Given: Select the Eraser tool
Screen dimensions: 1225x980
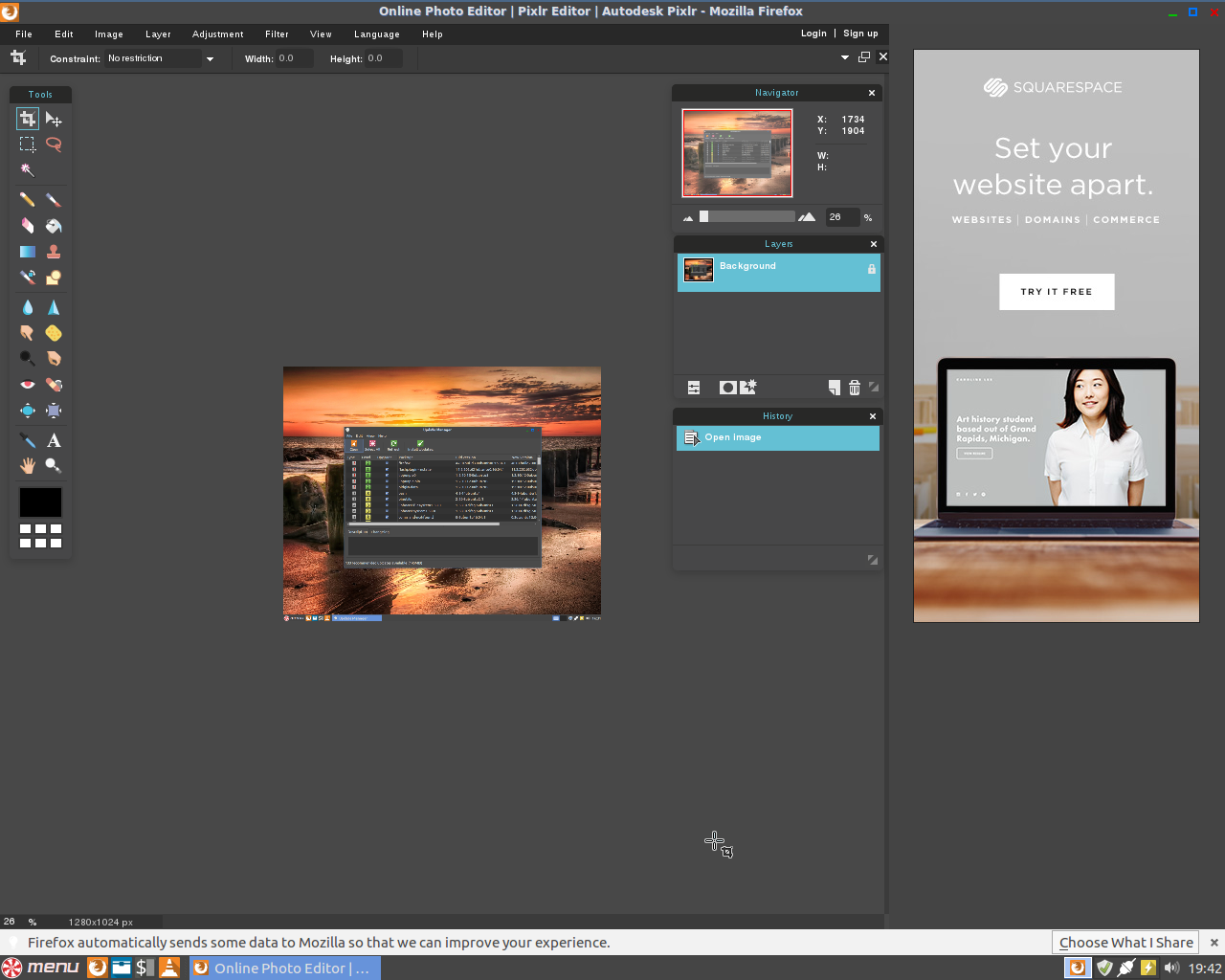Looking at the screenshot, I should tap(28, 226).
